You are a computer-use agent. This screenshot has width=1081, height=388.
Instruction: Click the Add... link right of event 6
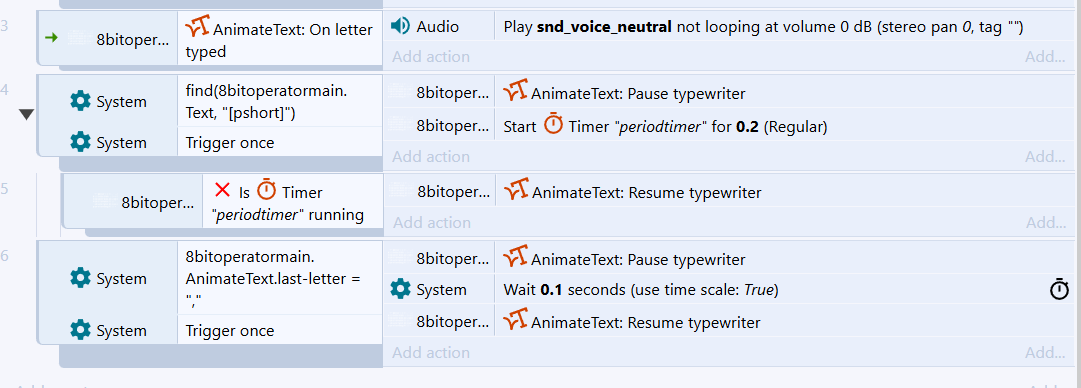1044,352
